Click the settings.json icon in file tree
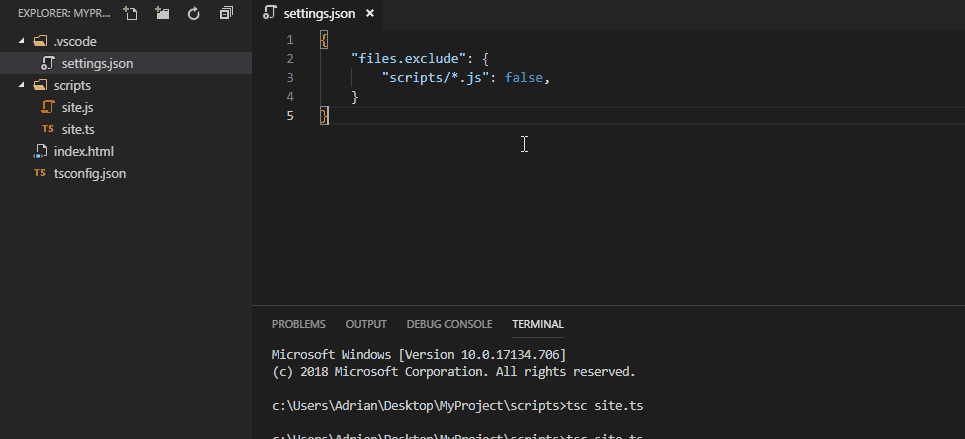 click(x=48, y=63)
